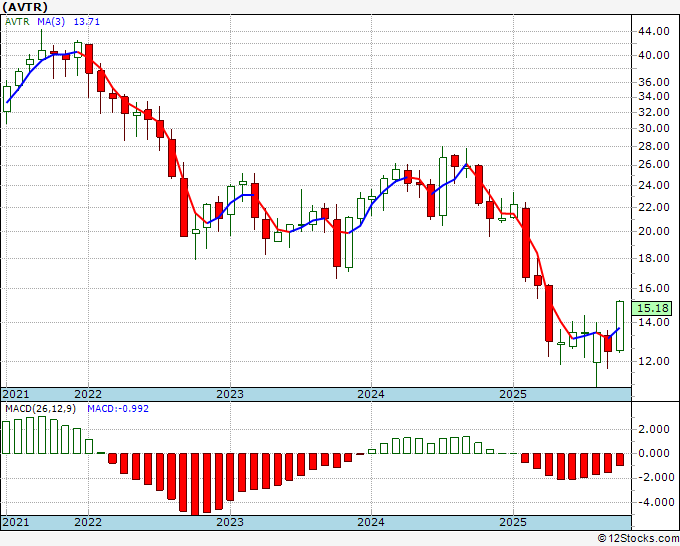Click the latest green candlestick near 15.18
680x546 pixels.
coord(620,326)
